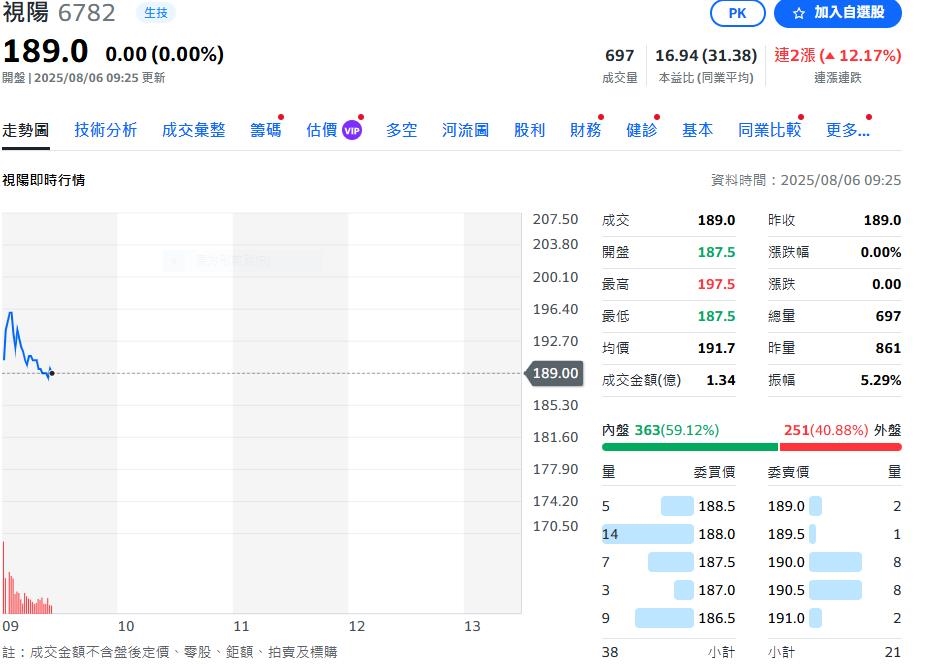The image size is (925, 666).
Task: Click the red notification dot on 籌碼 tab
Action: tap(279, 117)
